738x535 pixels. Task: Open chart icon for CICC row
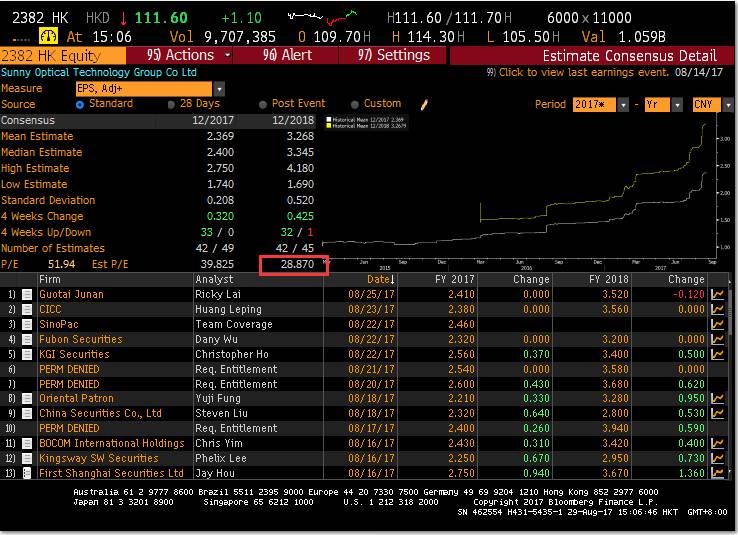[x=717, y=310]
